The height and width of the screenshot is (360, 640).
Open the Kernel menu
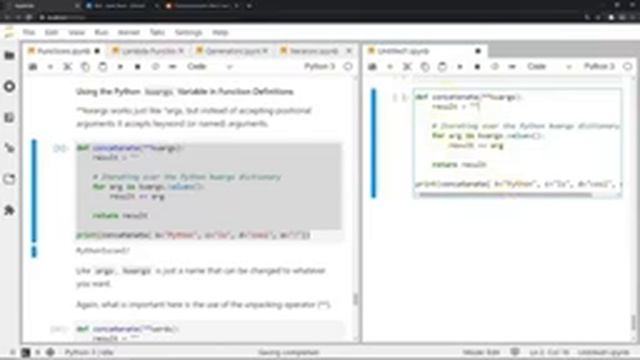tap(129, 32)
